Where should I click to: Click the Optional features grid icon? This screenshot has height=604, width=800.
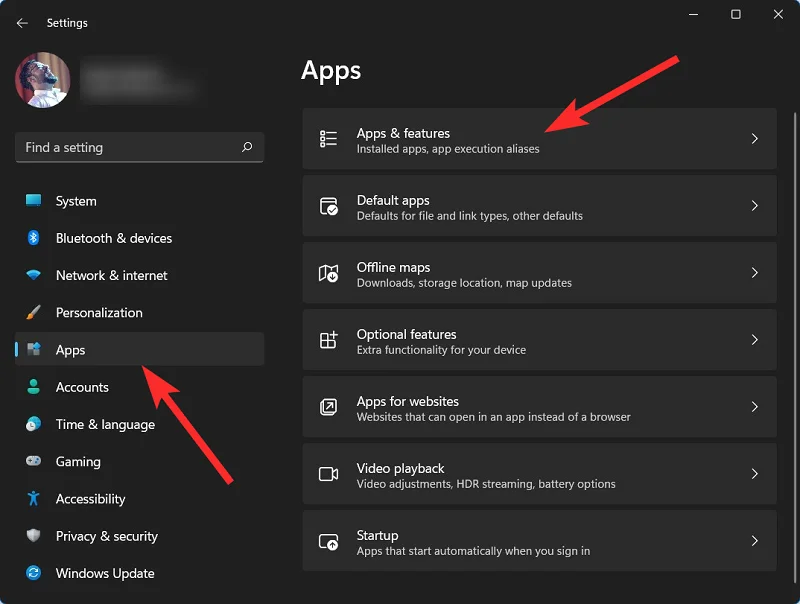coord(328,340)
